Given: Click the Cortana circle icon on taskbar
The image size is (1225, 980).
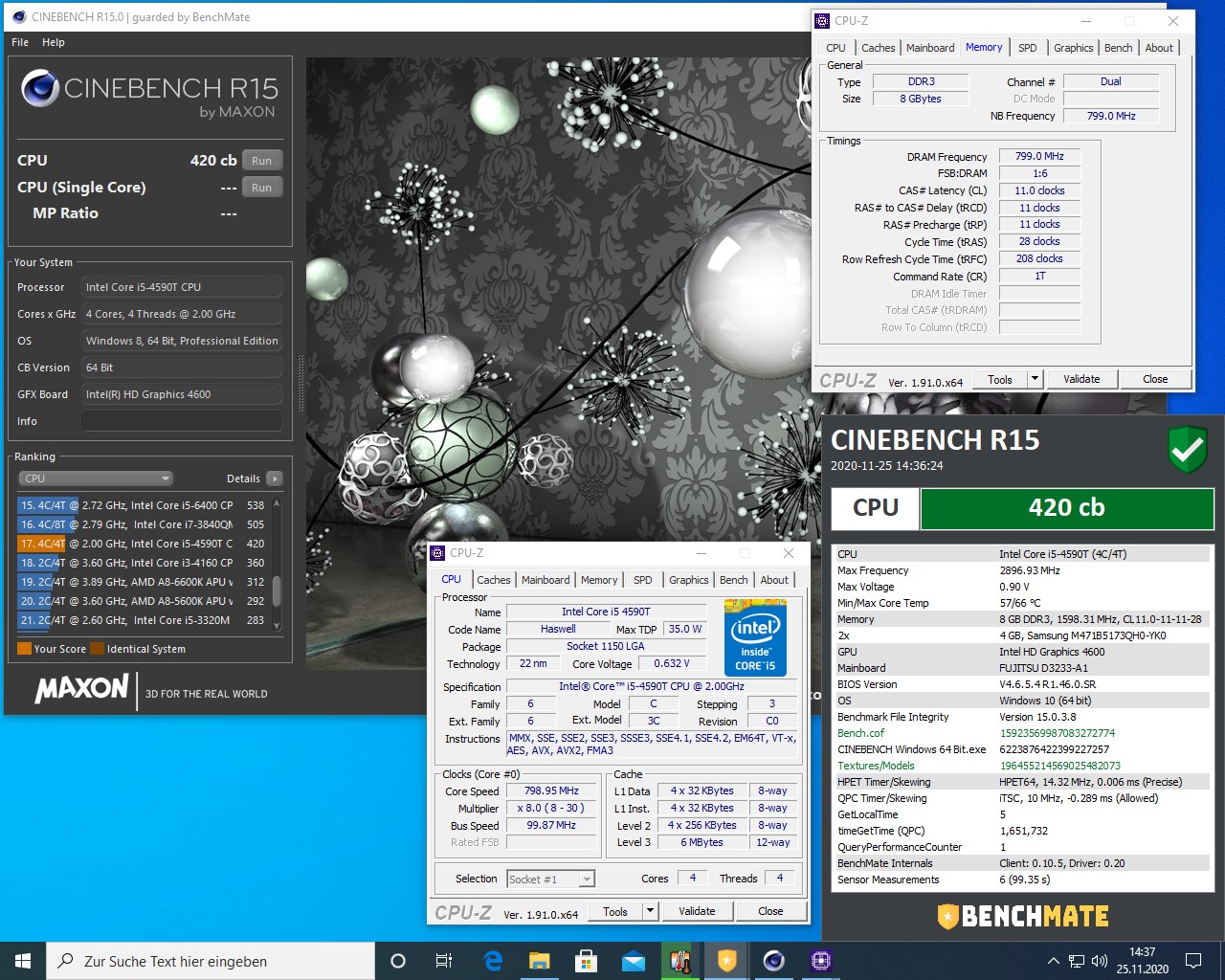Looking at the screenshot, I should 398,961.
